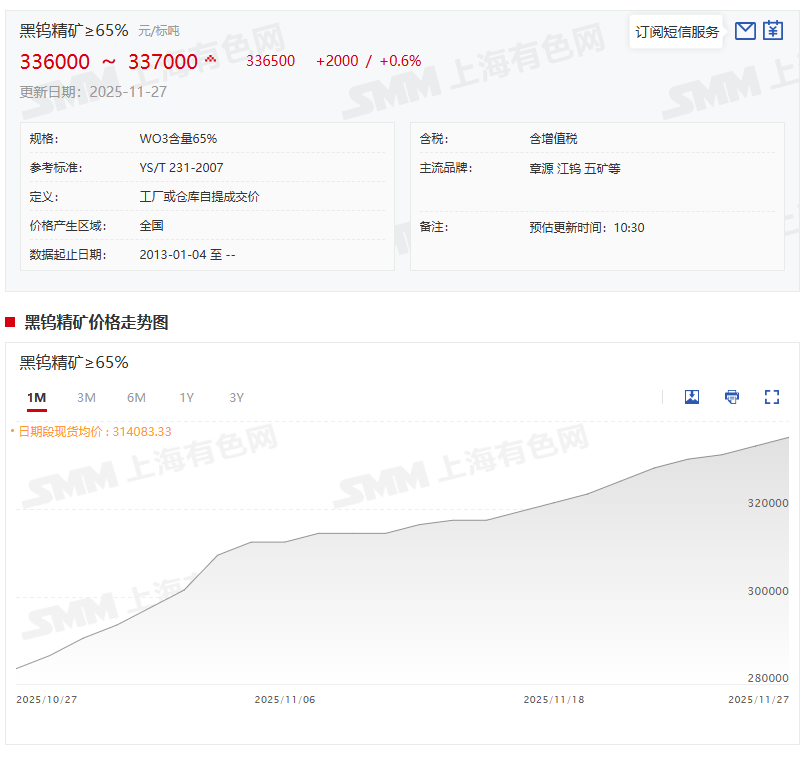Switch chart to 6M range

(137, 398)
